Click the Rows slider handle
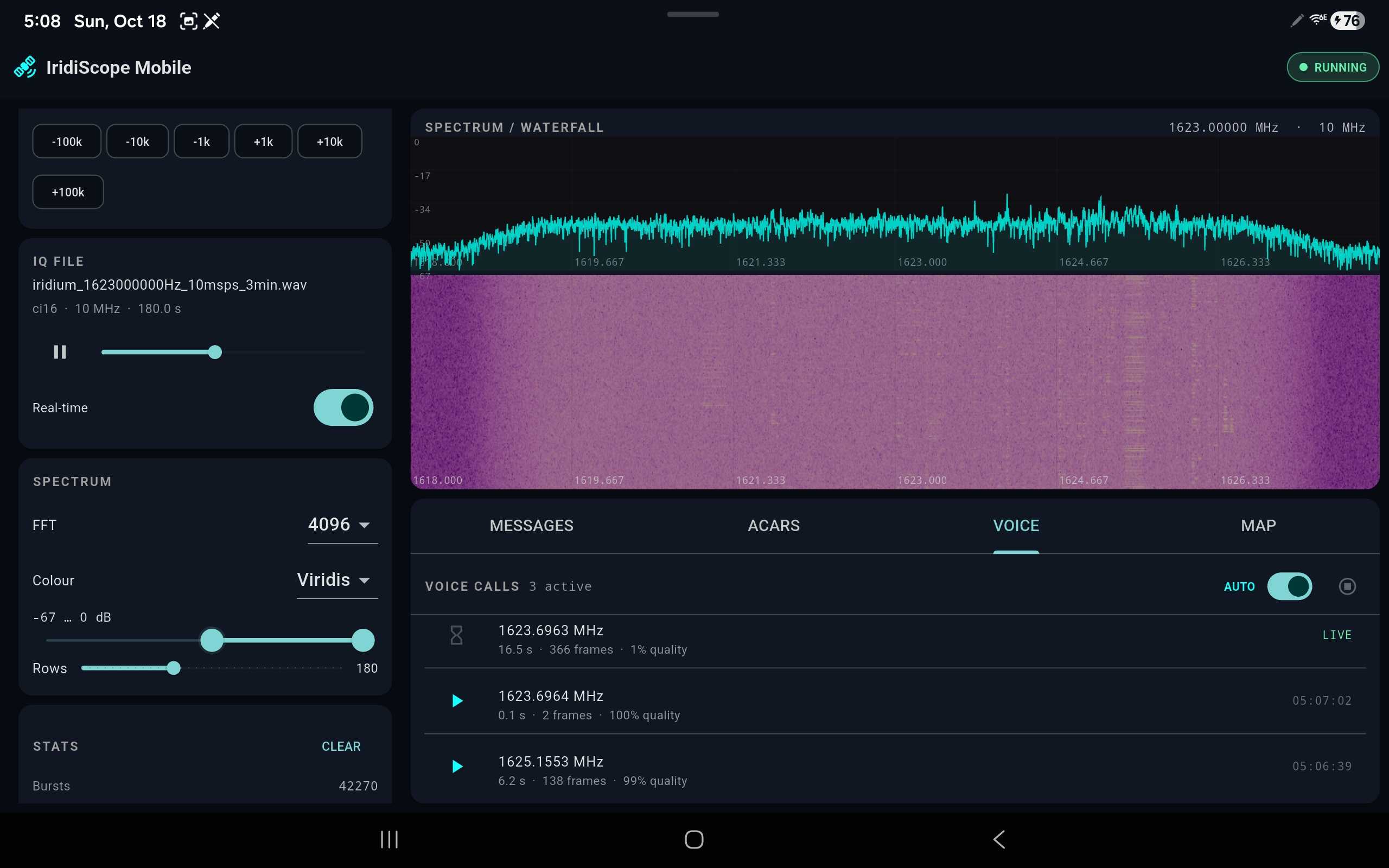 tap(173, 668)
